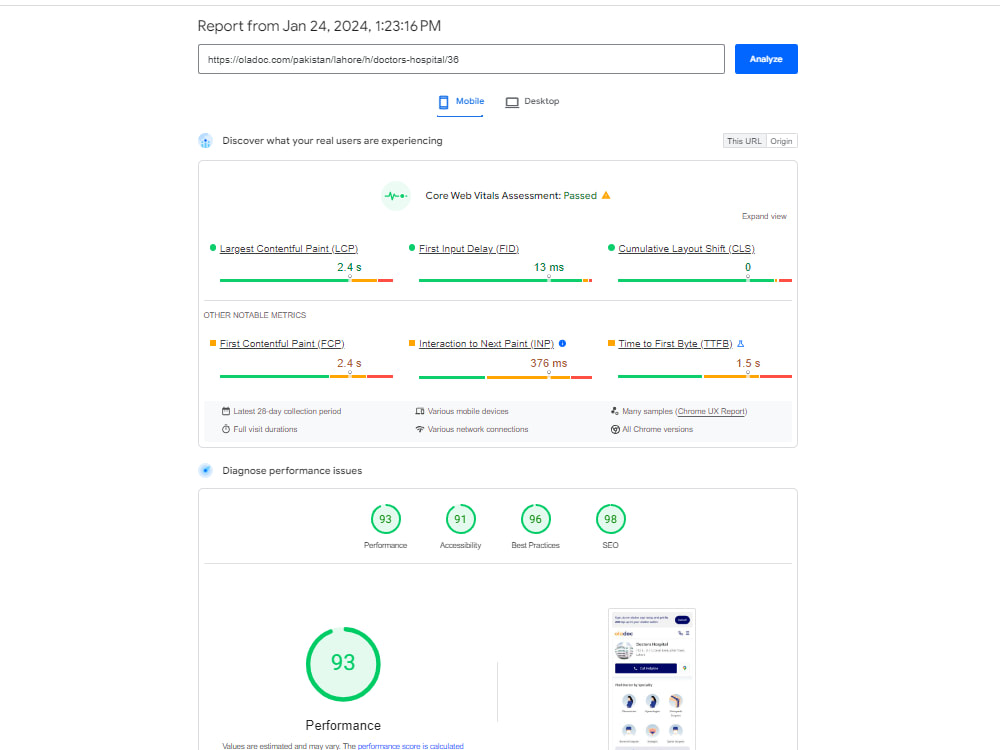Click the Diagnose performance issues icon
The image size is (1000, 750).
point(205,471)
